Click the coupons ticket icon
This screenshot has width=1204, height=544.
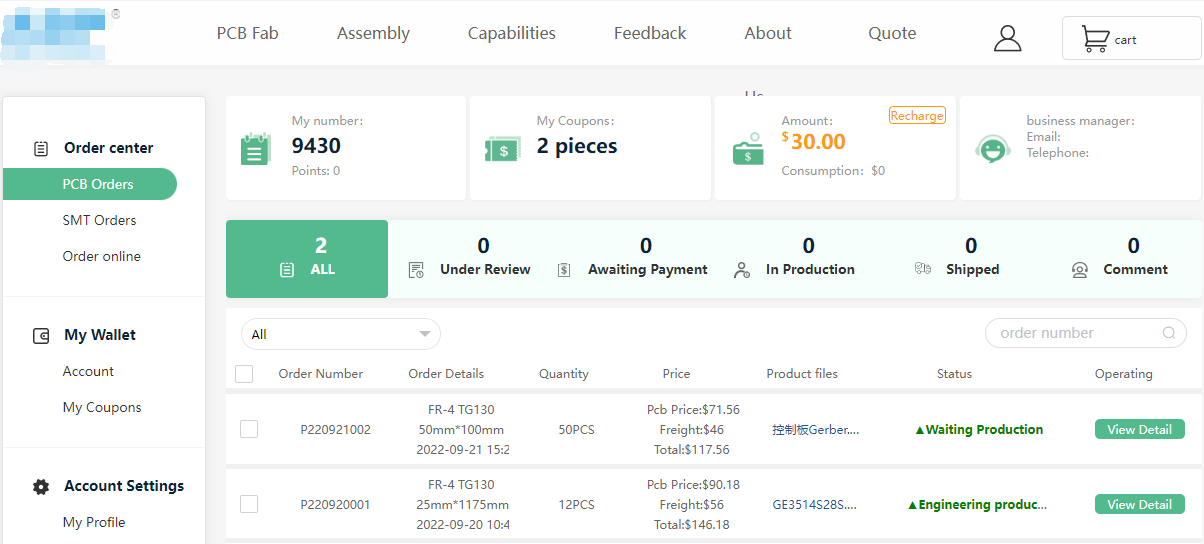pyautogui.click(x=502, y=149)
